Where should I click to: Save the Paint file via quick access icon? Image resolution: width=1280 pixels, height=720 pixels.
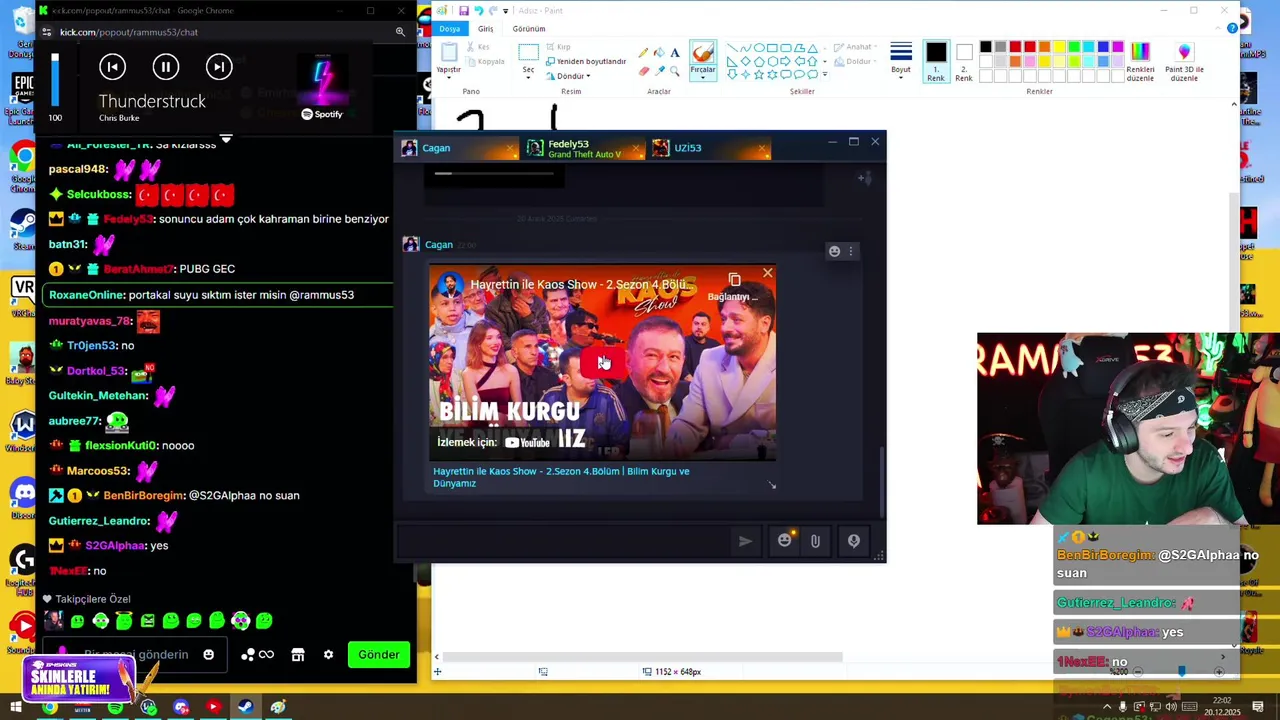[464, 11]
